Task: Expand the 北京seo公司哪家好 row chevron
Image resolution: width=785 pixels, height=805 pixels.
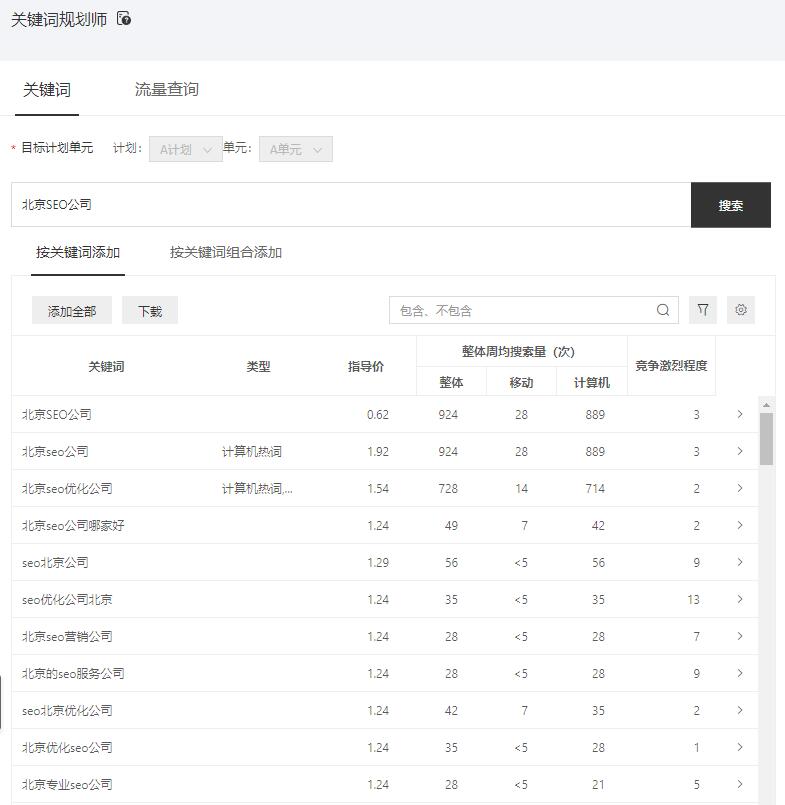Action: 740,525
